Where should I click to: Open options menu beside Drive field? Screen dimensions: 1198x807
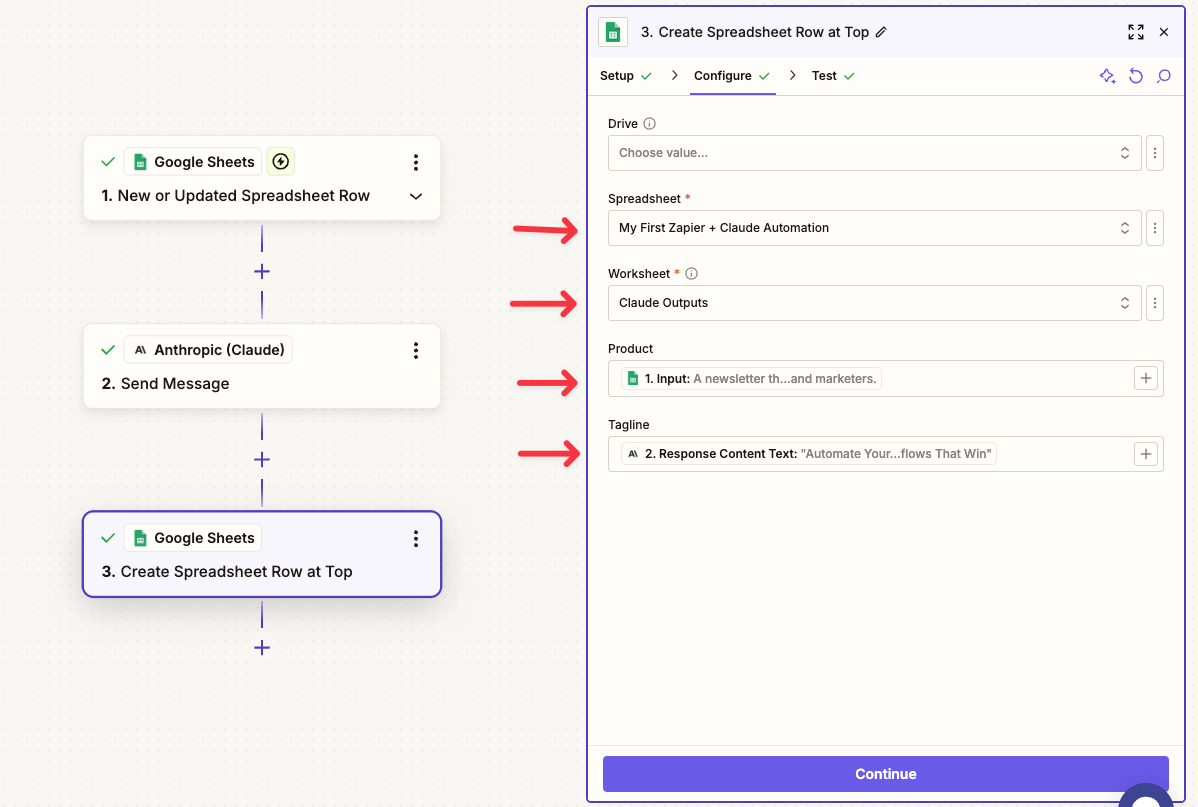tap(1154, 153)
